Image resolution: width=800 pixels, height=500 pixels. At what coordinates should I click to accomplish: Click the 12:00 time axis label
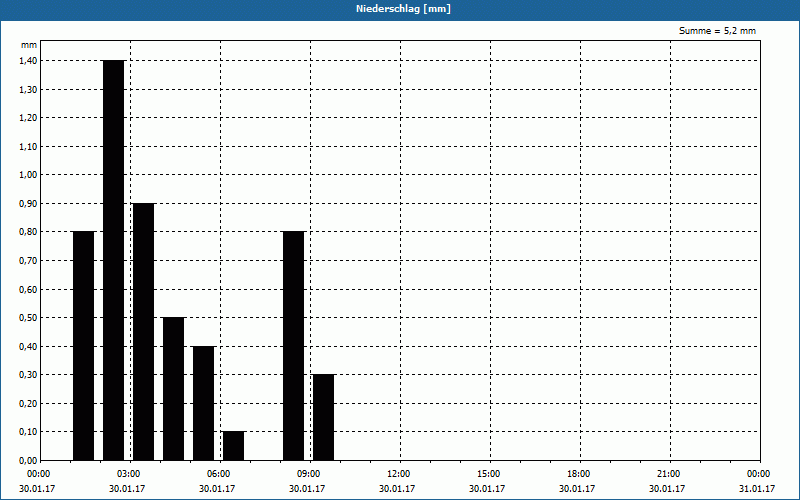coord(398,474)
